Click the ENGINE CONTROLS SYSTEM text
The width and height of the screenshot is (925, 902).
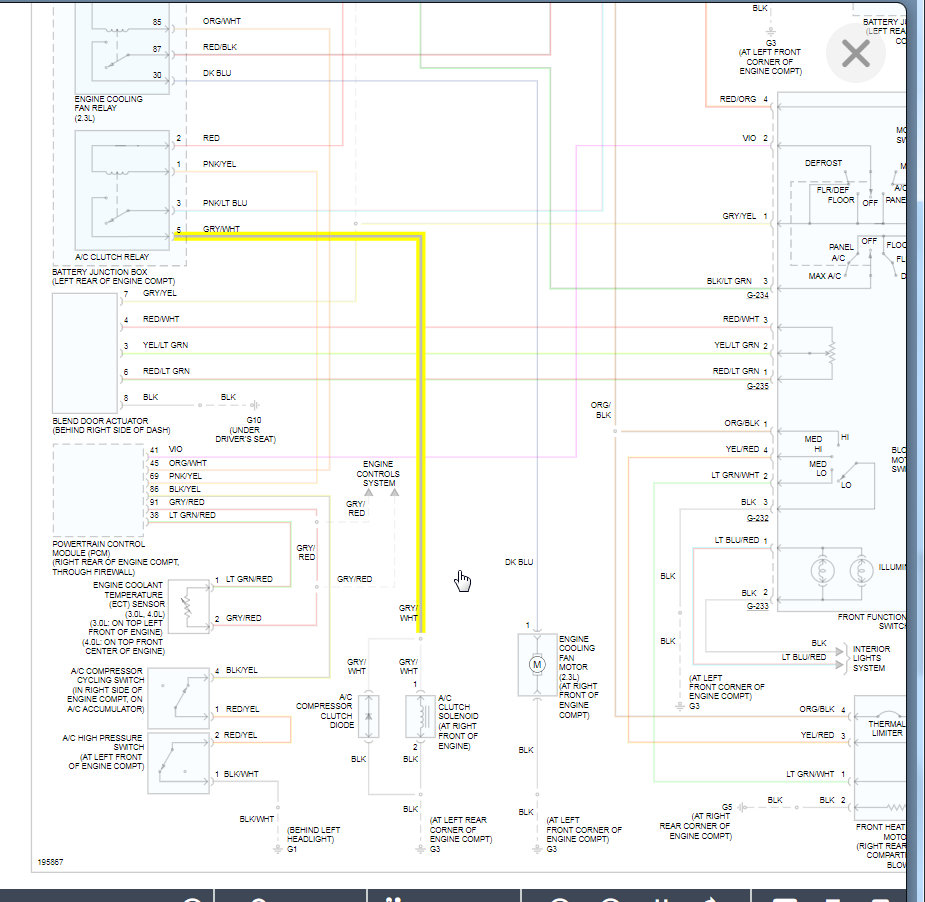tap(378, 474)
